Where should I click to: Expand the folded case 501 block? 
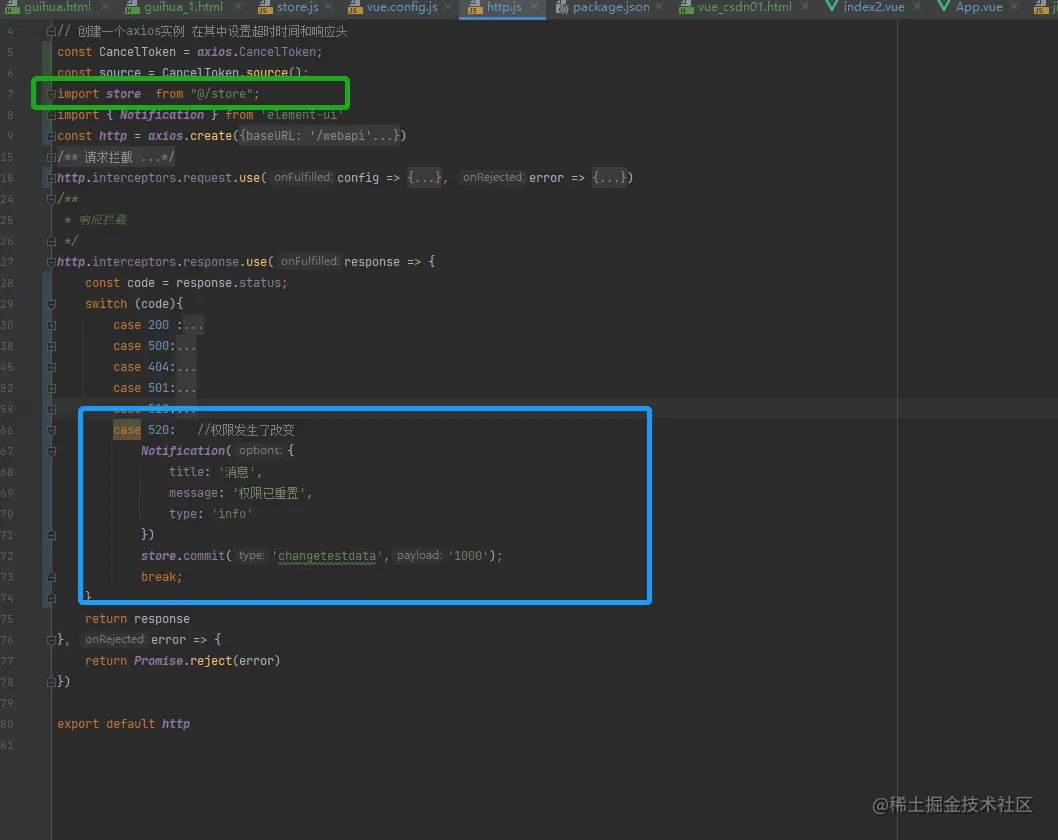pos(51,389)
